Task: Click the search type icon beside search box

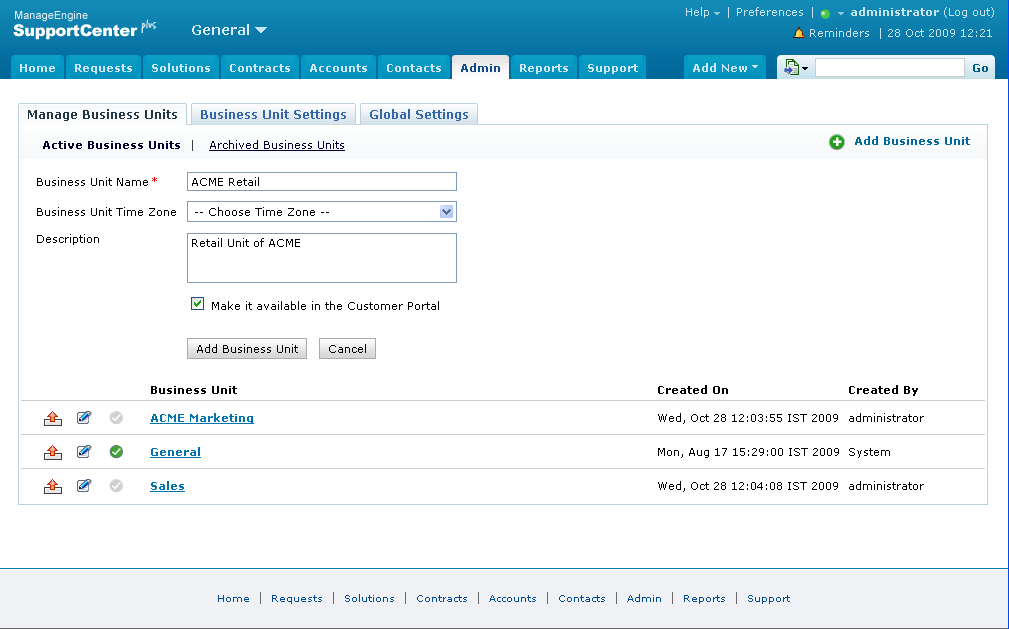Action: click(795, 68)
